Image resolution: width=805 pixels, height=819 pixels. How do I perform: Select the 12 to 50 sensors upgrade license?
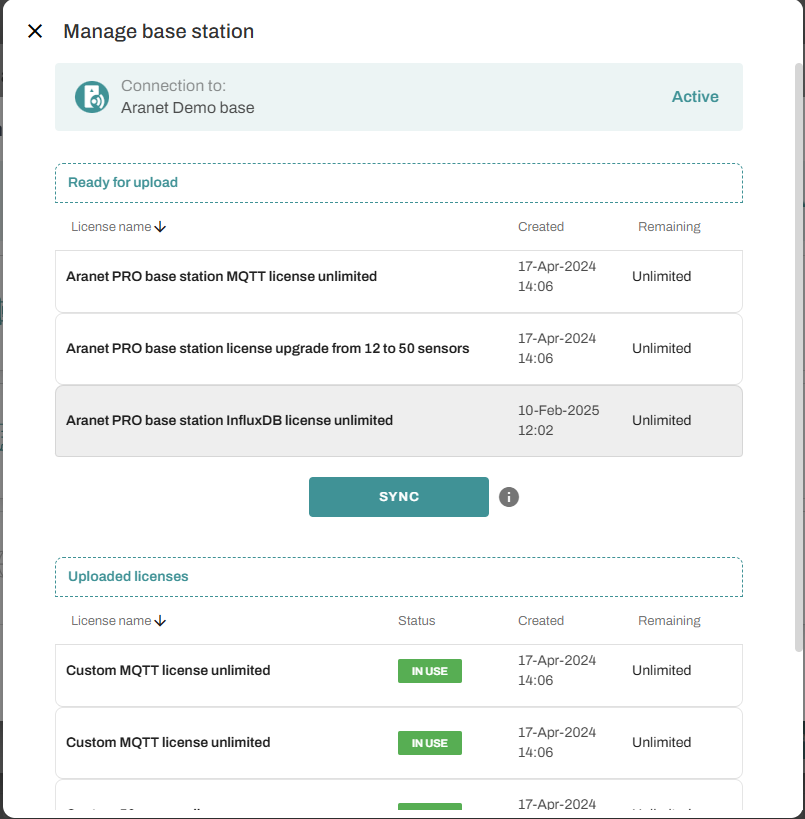point(267,348)
